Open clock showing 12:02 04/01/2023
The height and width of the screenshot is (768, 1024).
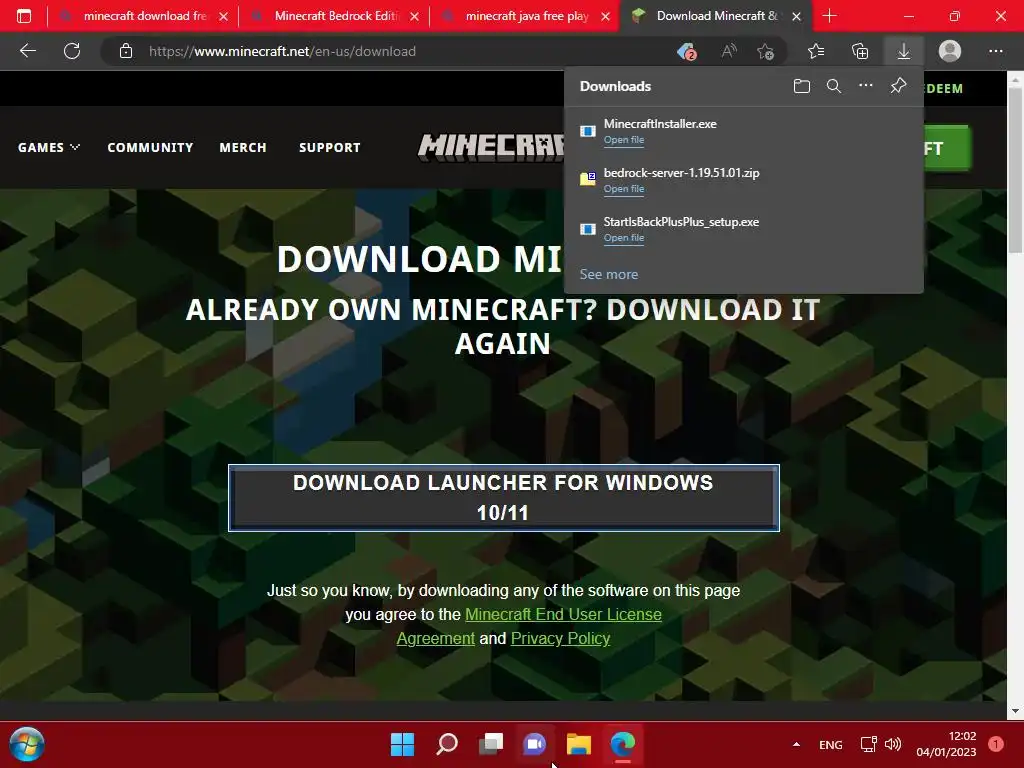[946, 744]
